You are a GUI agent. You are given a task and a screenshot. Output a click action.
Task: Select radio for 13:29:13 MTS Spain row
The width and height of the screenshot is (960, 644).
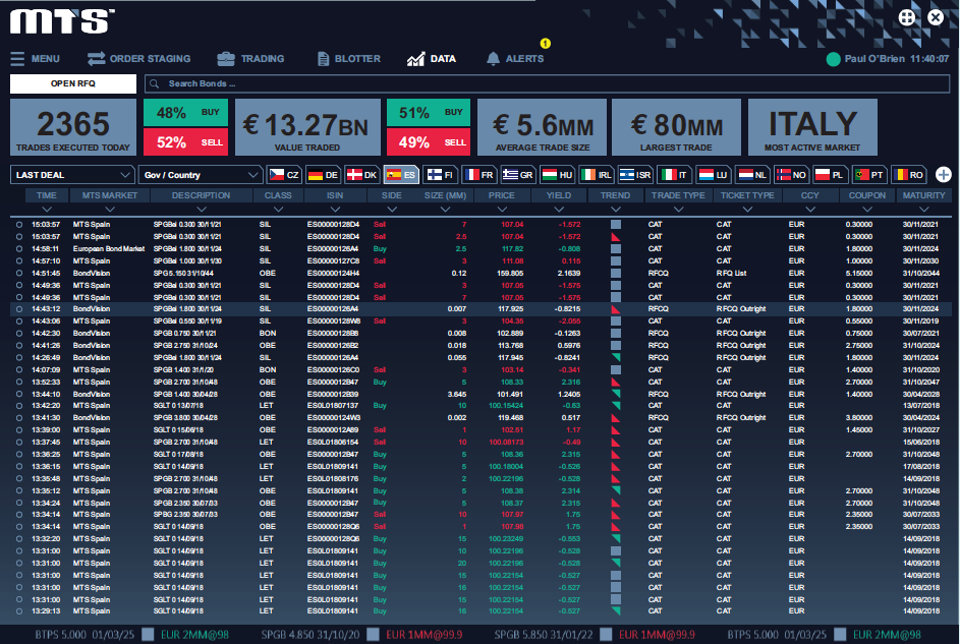pos(19,612)
